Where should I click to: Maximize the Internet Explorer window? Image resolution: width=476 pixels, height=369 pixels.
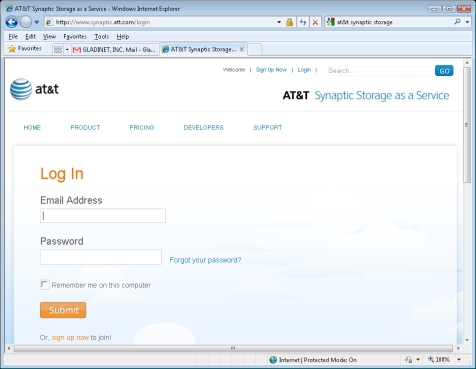coord(449,9)
